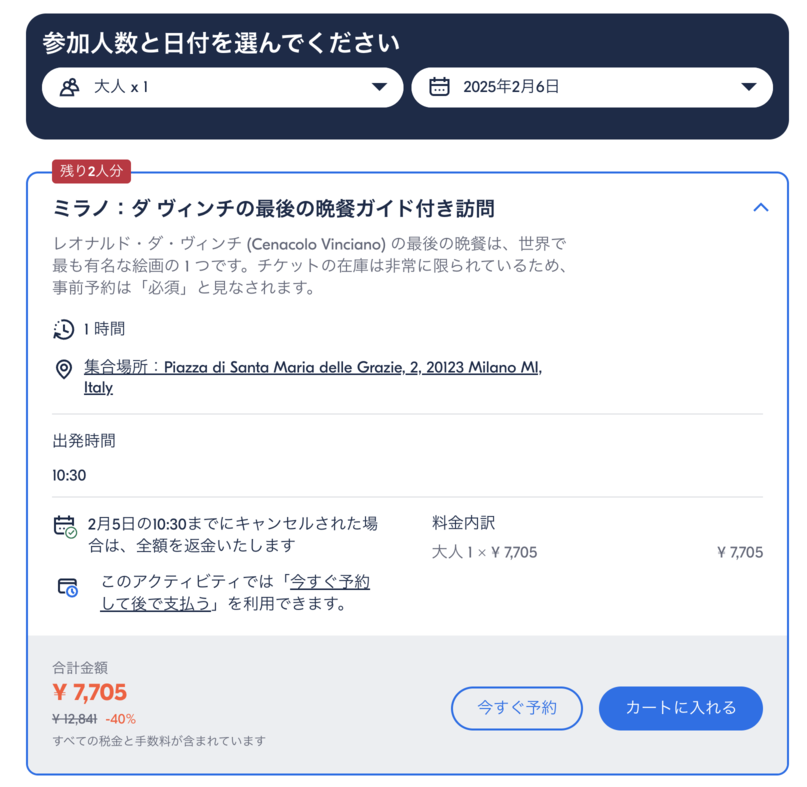Click the reserve-now-pay-later card icon
This screenshot has height=787, width=807.
(x=67, y=587)
